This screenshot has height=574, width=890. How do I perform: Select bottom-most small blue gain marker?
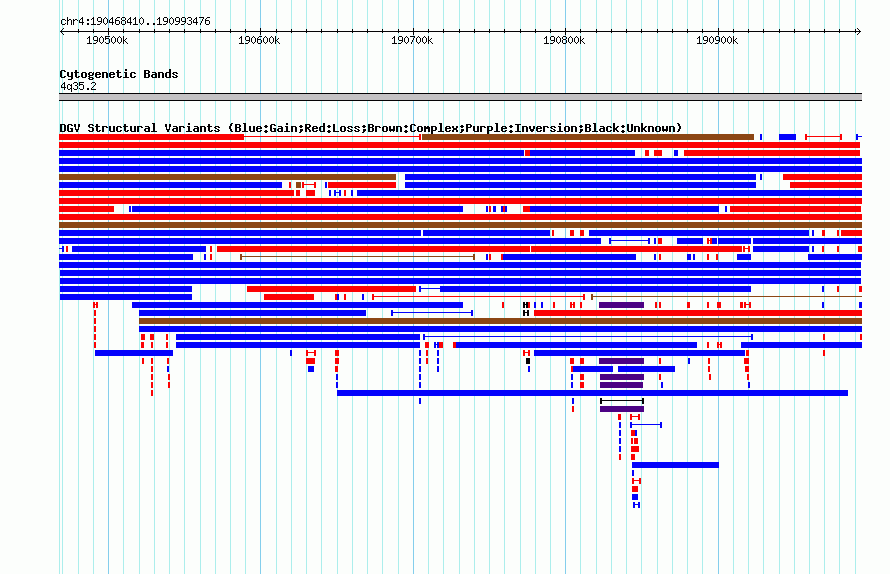point(636,505)
